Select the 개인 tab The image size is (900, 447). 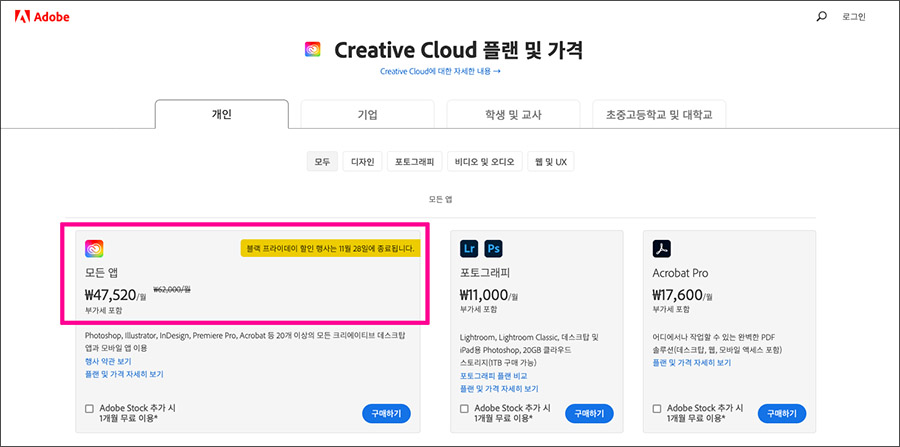[222, 114]
